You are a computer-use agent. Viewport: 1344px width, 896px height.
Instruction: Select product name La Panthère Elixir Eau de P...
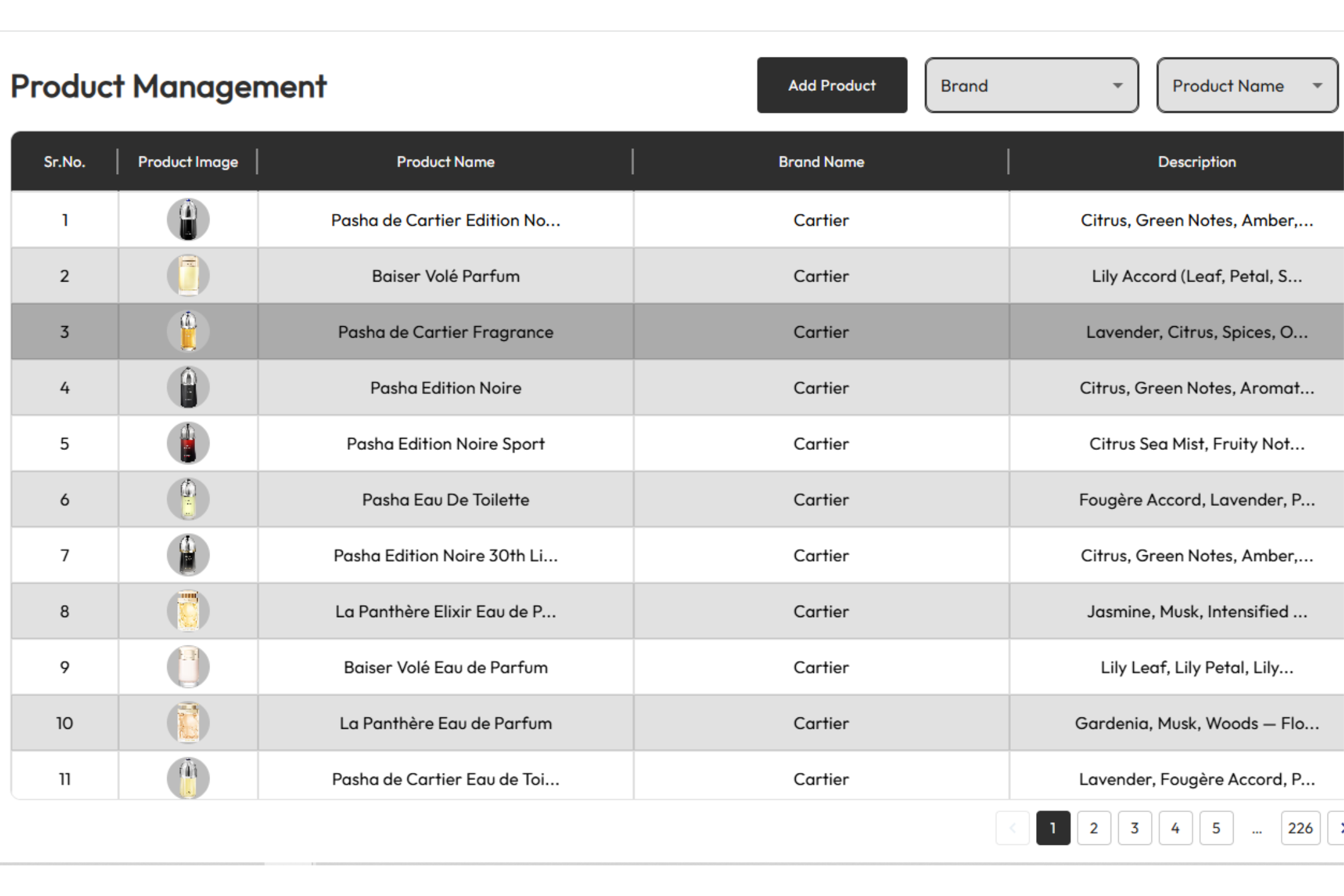pyautogui.click(x=445, y=611)
